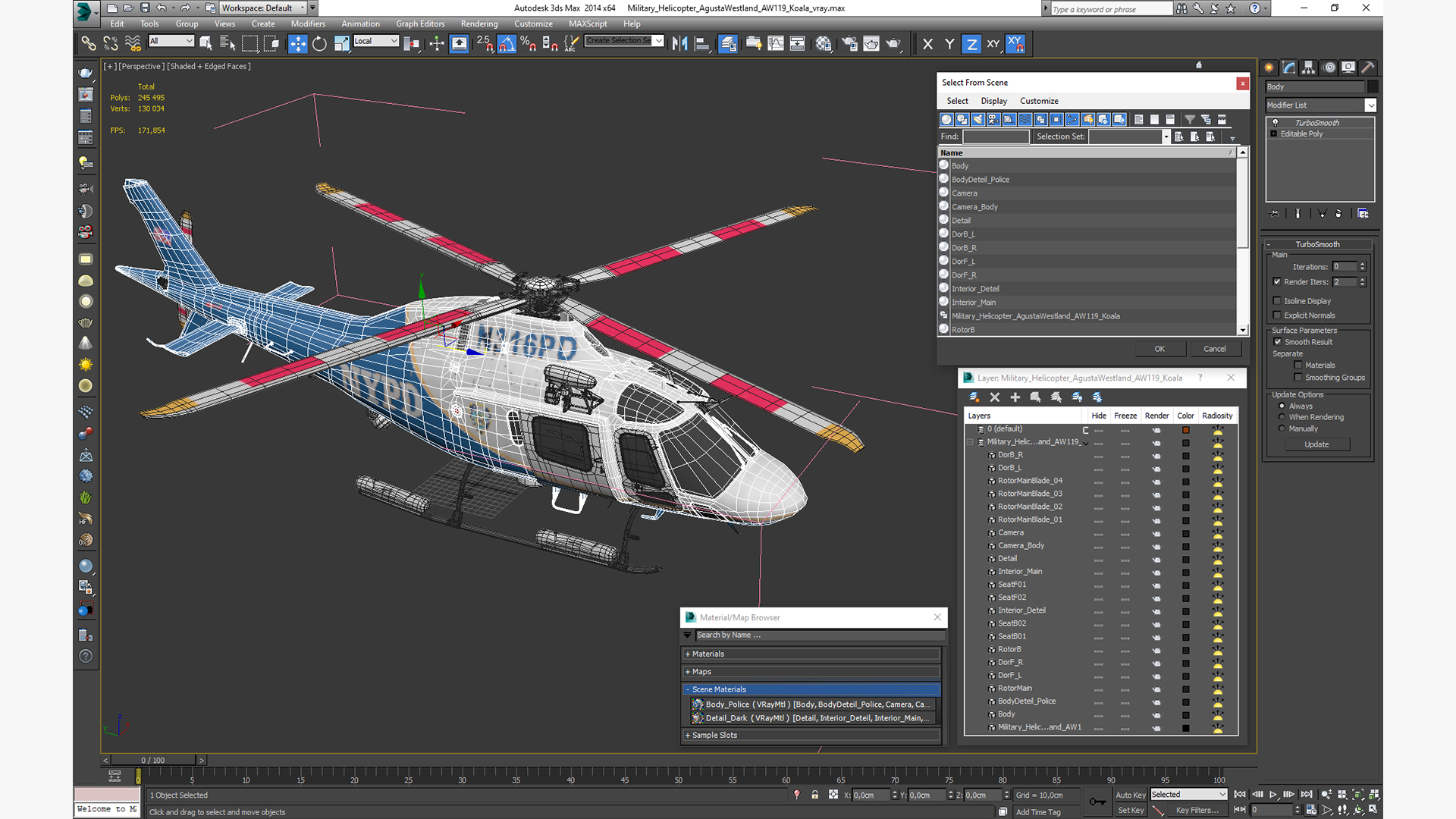The image size is (1456, 819).
Task: Open the Select by Name tool
Action: pos(227,44)
